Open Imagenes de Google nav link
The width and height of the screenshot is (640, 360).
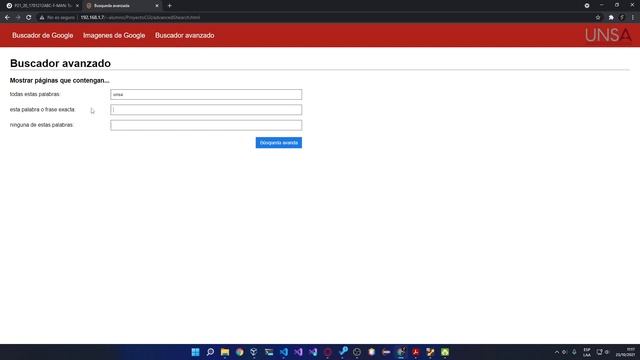[114, 36]
